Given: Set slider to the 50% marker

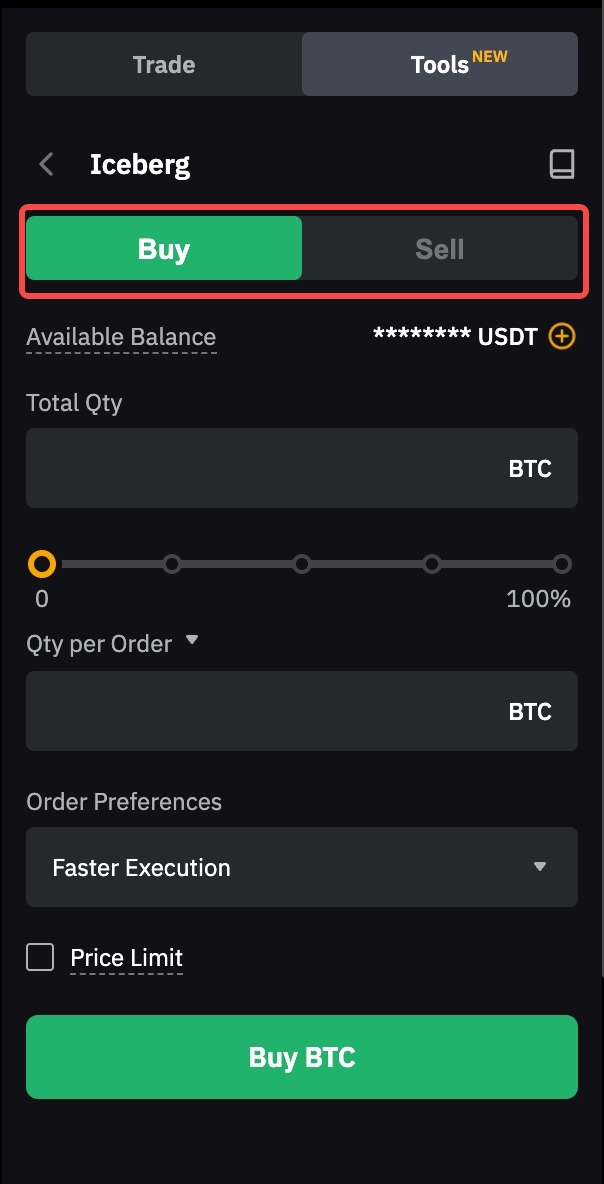Looking at the screenshot, I should pyautogui.click(x=302, y=564).
